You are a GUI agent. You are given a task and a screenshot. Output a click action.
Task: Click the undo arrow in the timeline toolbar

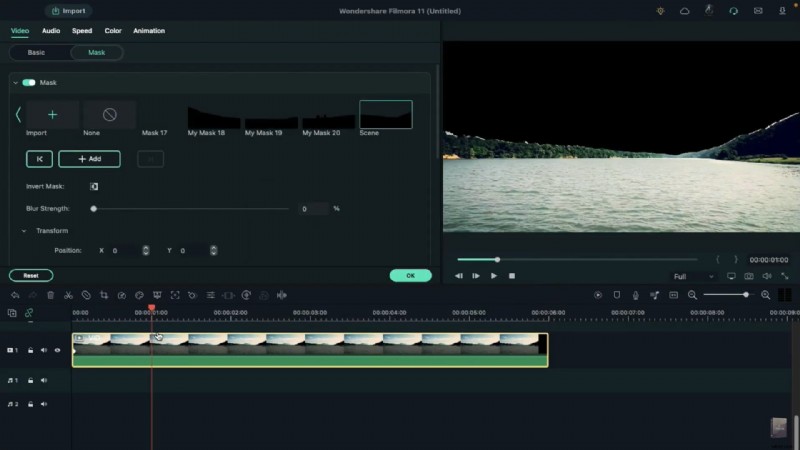click(15, 295)
